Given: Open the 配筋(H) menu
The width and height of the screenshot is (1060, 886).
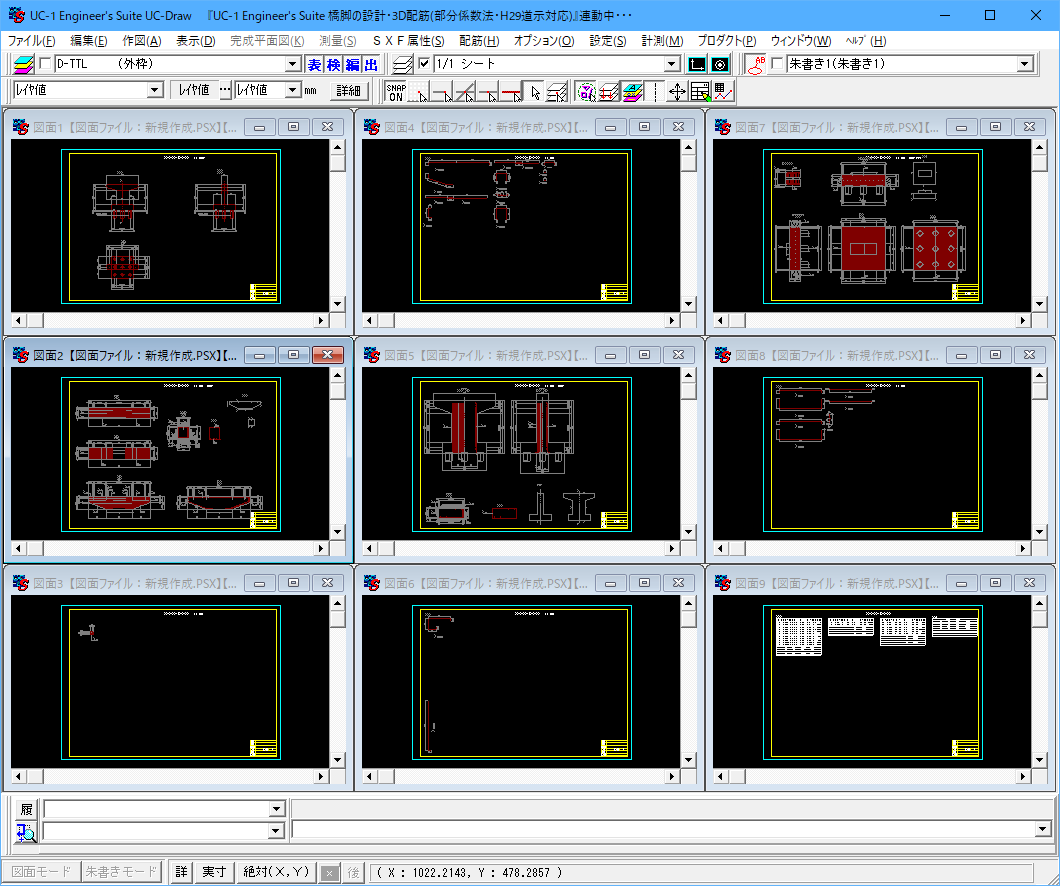Looking at the screenshot, I should tap(479, 41).
